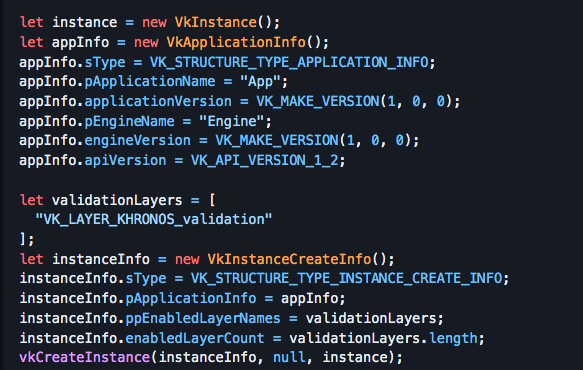
Task: Click the vkCreateInstance function call
Action: 85,357
